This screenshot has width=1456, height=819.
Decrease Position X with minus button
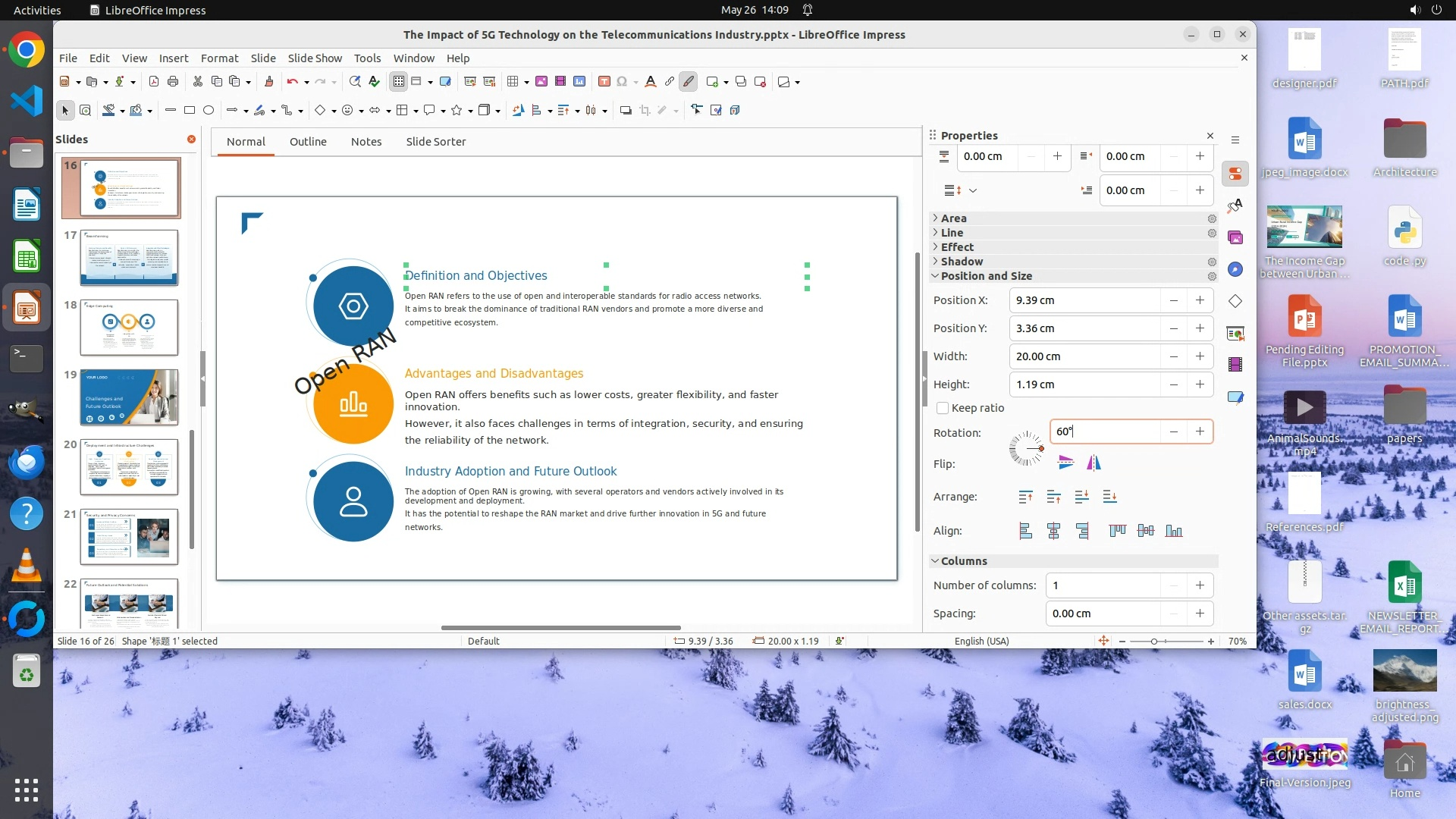pyautogui.click(x=1173, y=300)
